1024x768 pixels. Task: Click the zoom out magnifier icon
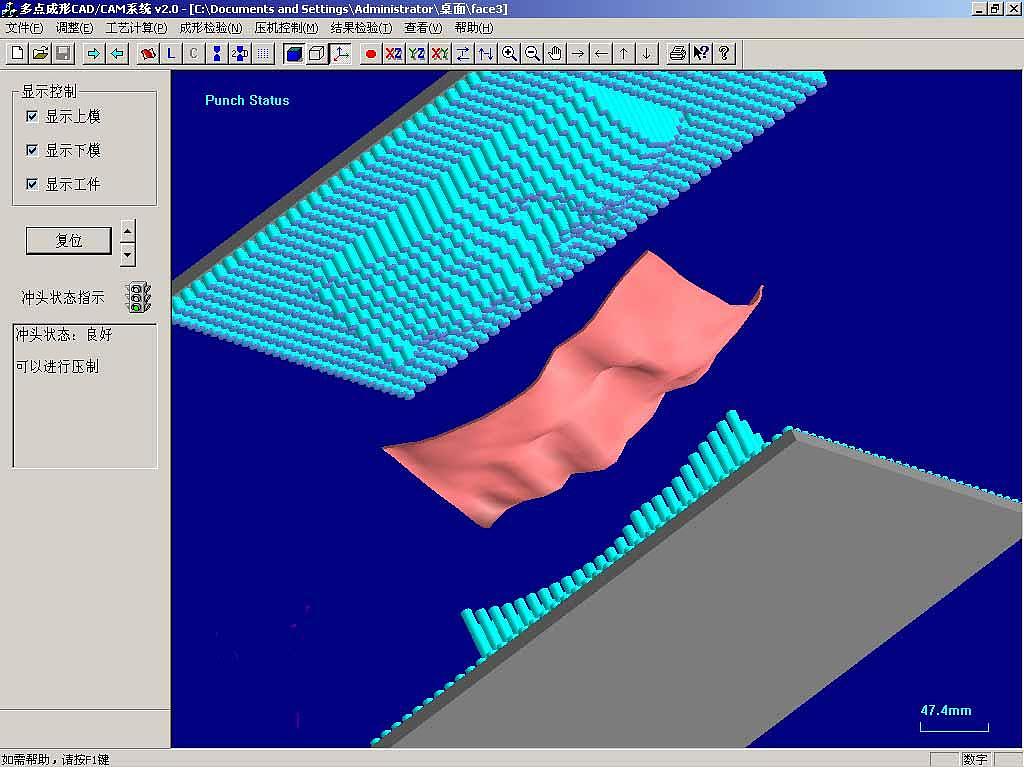pyautogui.click(x=532, y=54)
